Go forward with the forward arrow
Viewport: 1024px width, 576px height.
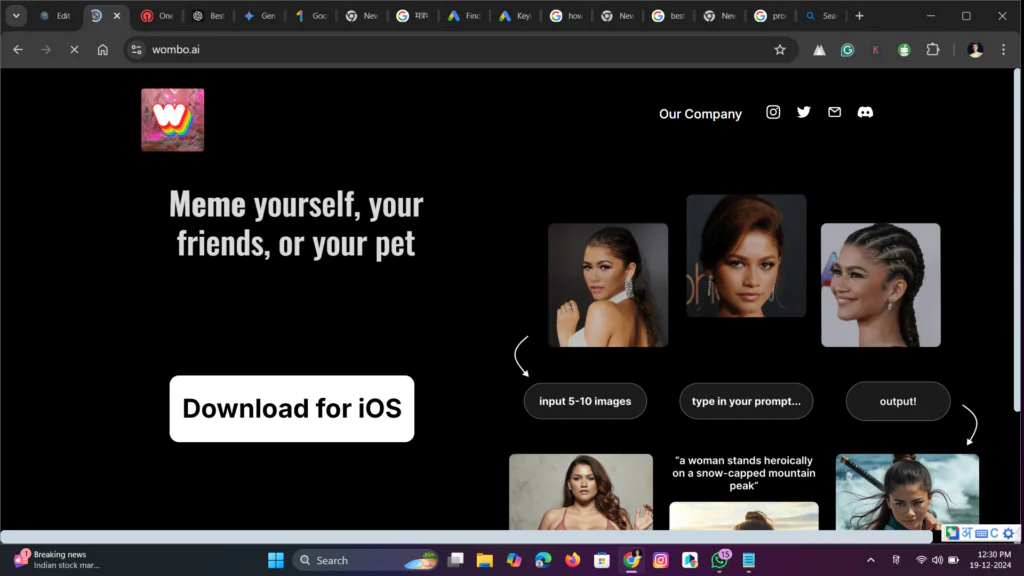pos(46,50)
